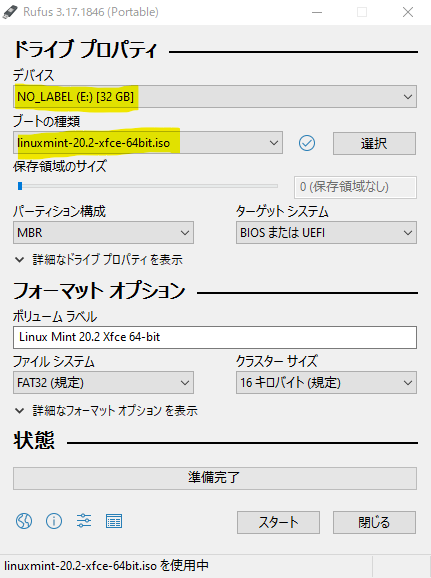Open the ファイル システム FAT32 dropdown

tap(103, 383)
